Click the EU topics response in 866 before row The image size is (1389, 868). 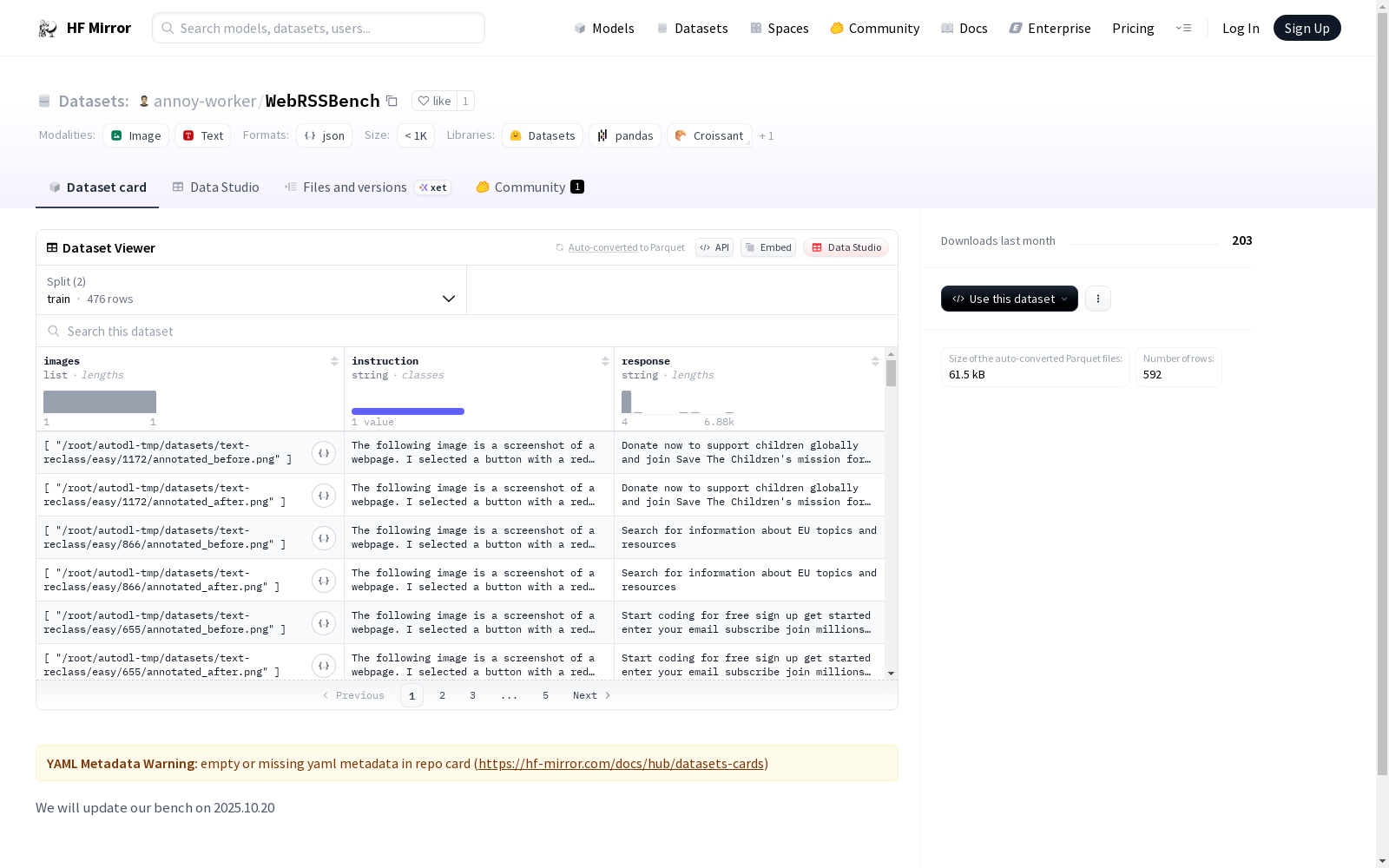[749, 537]
